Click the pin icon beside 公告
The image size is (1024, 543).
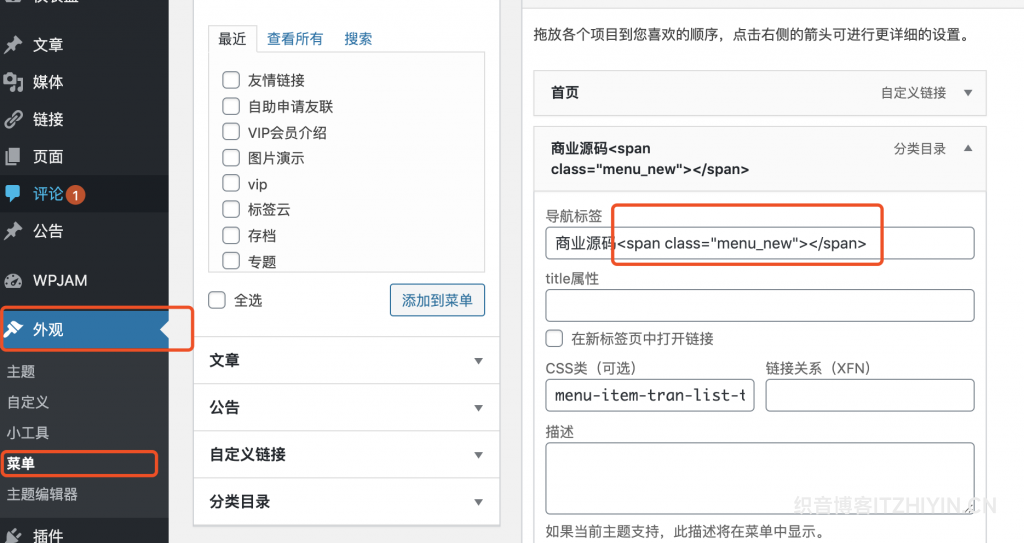click(13, 231)
